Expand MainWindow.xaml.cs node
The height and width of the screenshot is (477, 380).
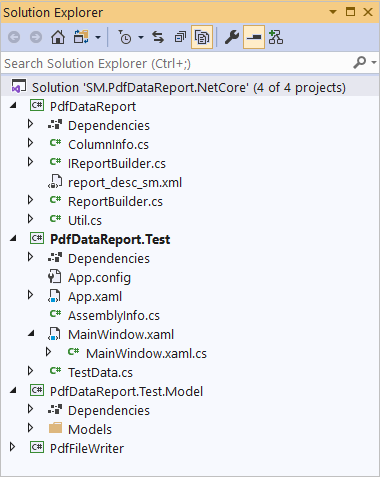coord(48,352)
